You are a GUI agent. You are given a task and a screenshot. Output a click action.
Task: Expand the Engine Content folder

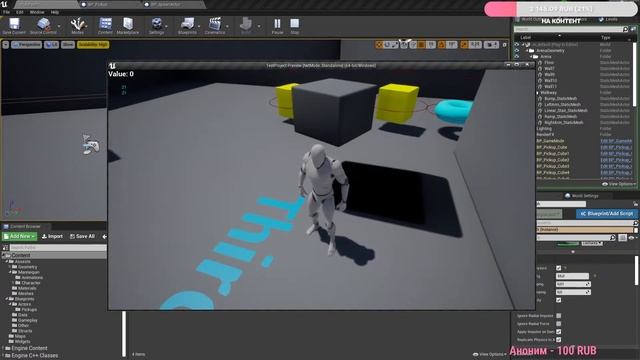point(3,348)
